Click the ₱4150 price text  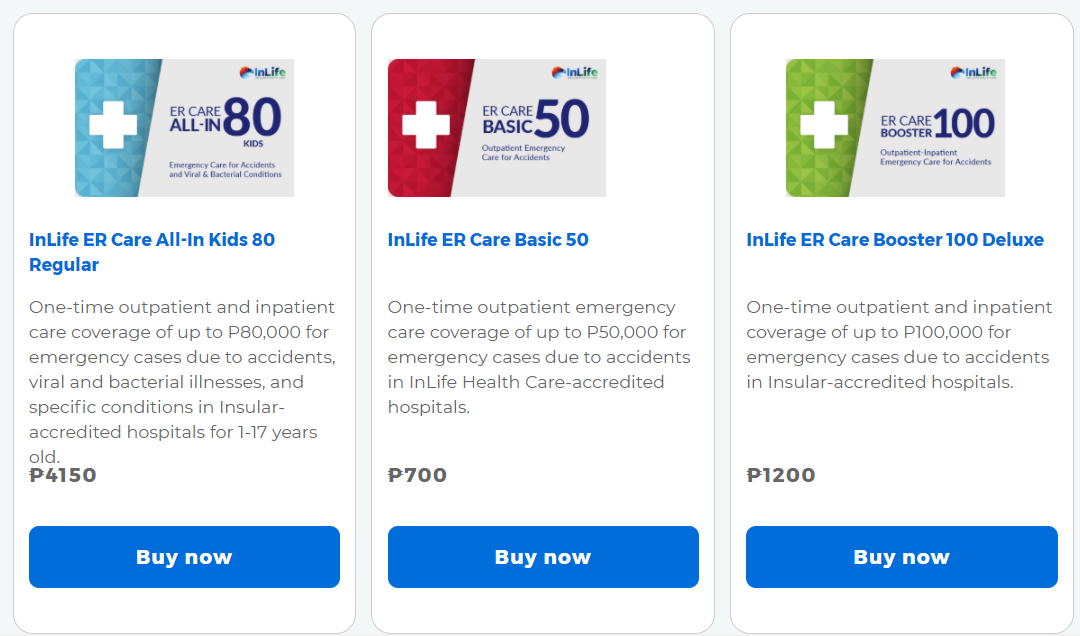tap(63, 476)
